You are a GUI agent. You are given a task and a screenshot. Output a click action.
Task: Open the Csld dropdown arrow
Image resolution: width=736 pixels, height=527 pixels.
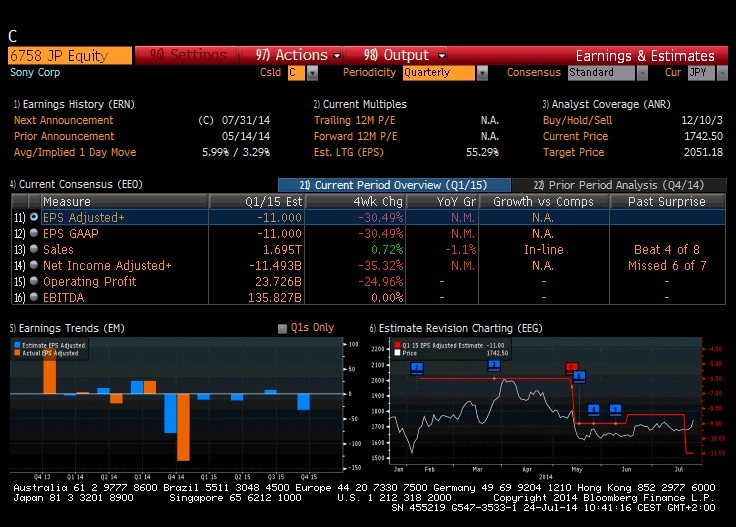click(x=313, y=73)
